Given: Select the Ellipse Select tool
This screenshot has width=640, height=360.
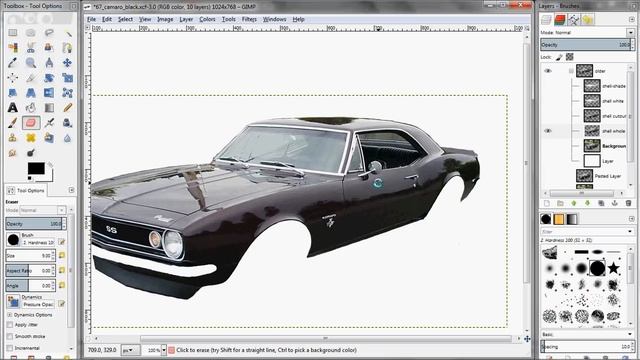Looking at the screenshot, I should pyautogui.click(x=31, y=33).
